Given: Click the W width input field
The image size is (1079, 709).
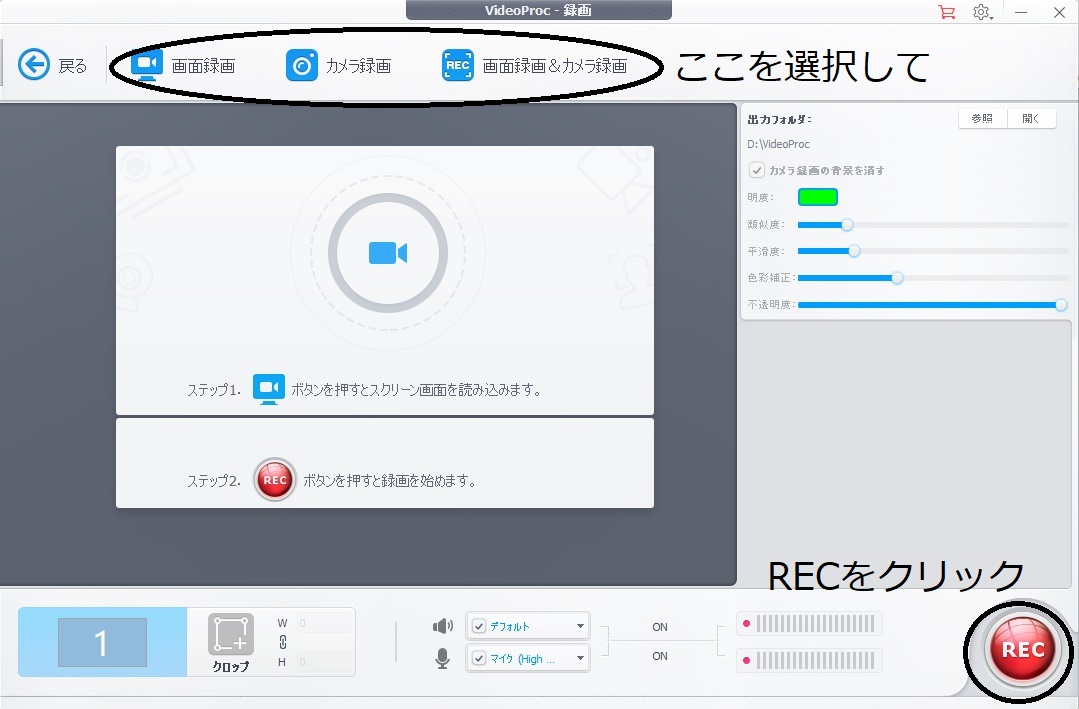Looking at the screenshot, I should (x=324, y=623).
